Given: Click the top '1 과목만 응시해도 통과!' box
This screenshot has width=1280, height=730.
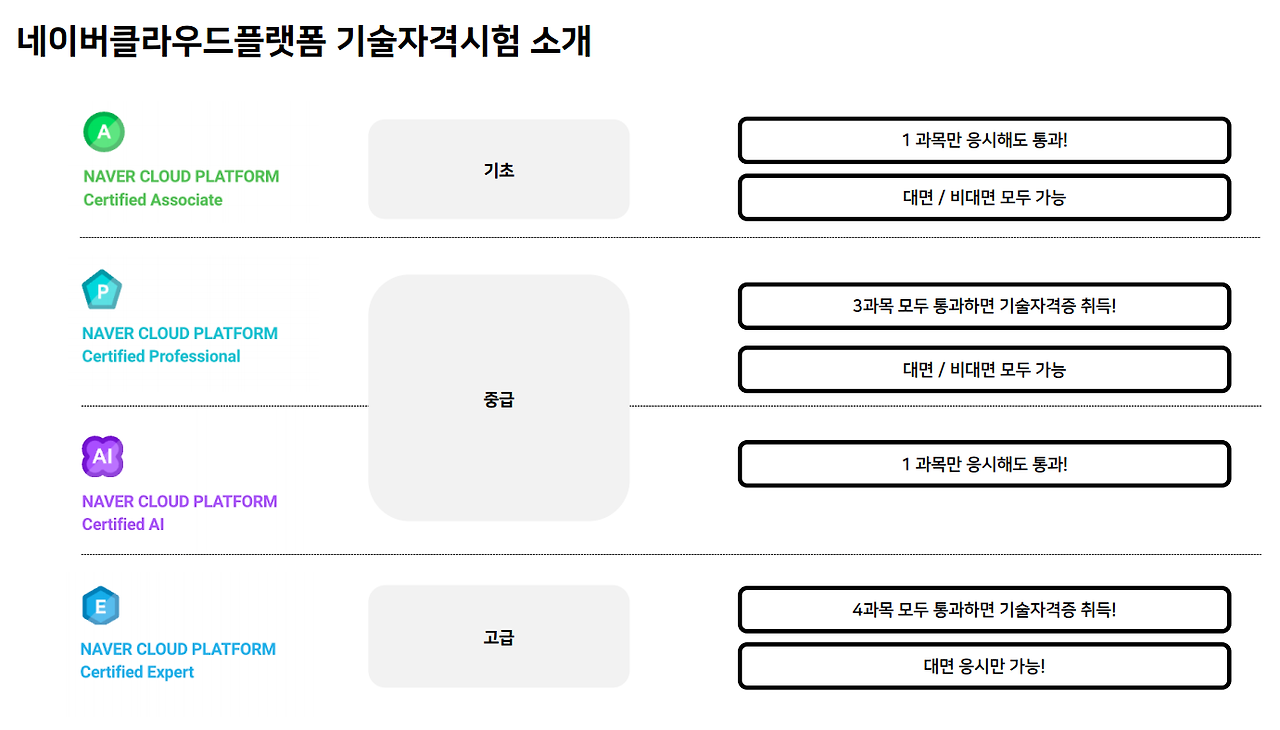Looking at the screenshot, I should click(x=984, y=140).
